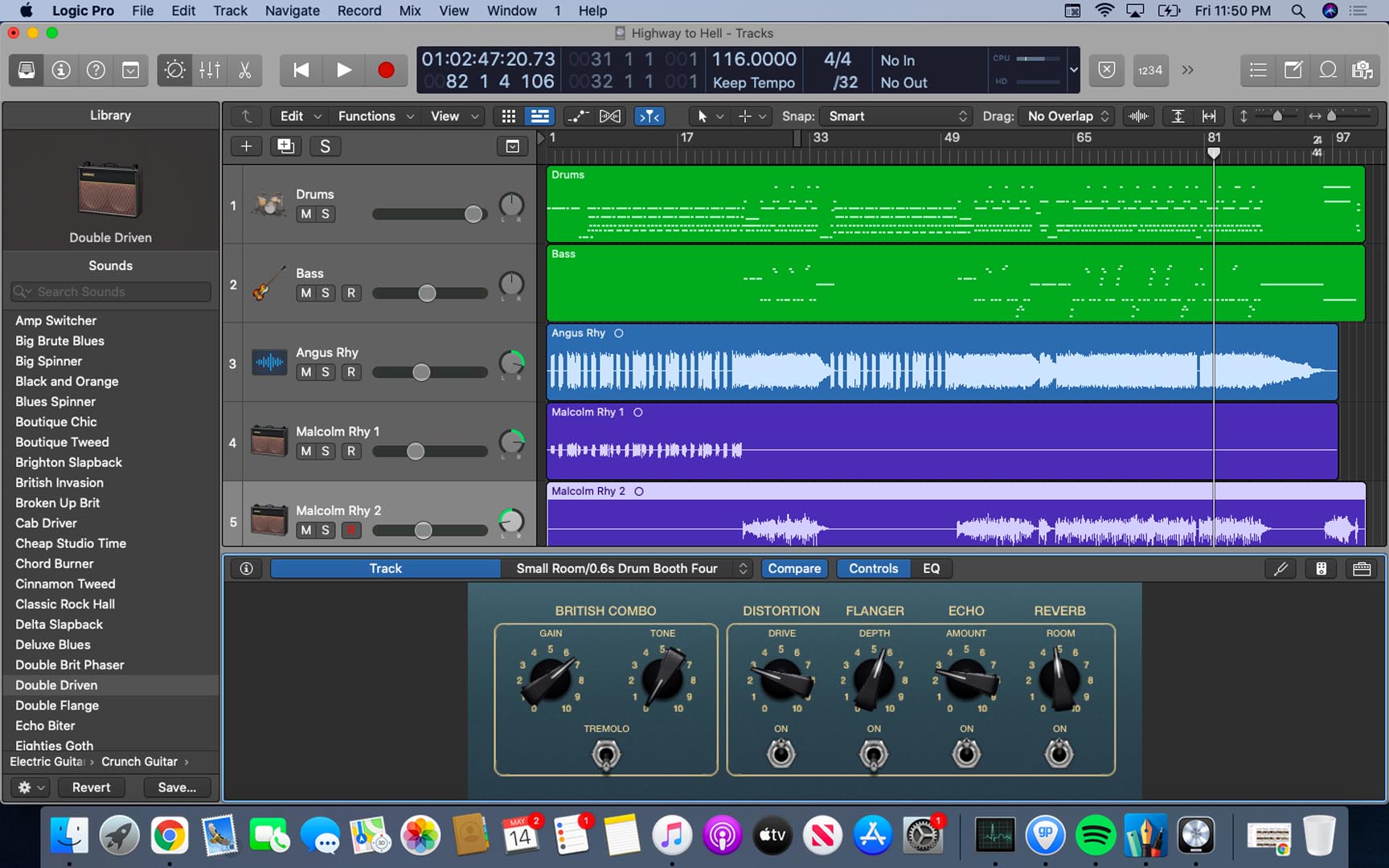Viewport: 1389px width, 868px height.
Task: Switch to the grid view button in the Tracks toolbar
Action: click(x=509, y=117)
